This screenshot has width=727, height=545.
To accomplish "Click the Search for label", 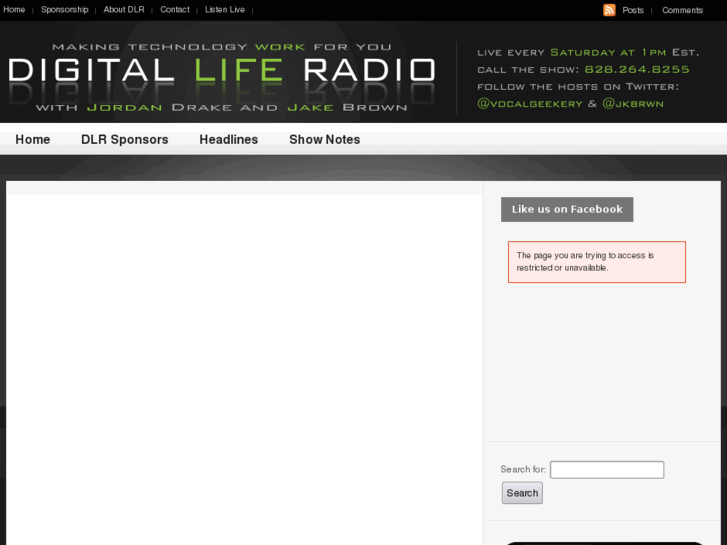I will (x=523, y=469).
